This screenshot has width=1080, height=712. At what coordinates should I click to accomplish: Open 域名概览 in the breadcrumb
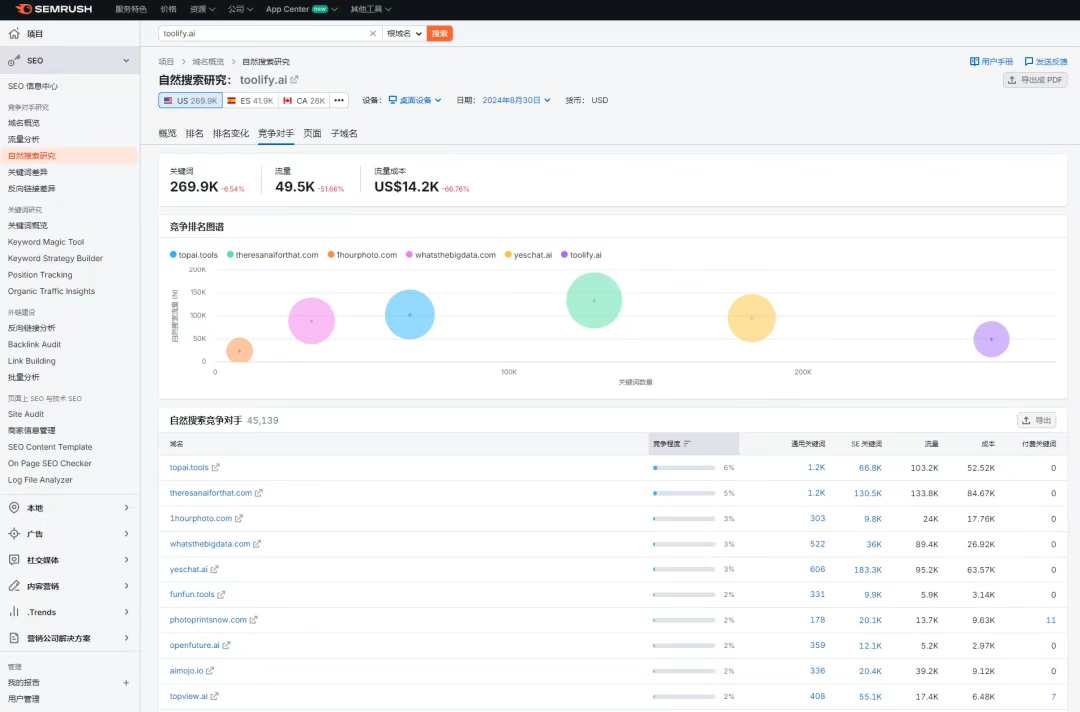tap(208, 61)
